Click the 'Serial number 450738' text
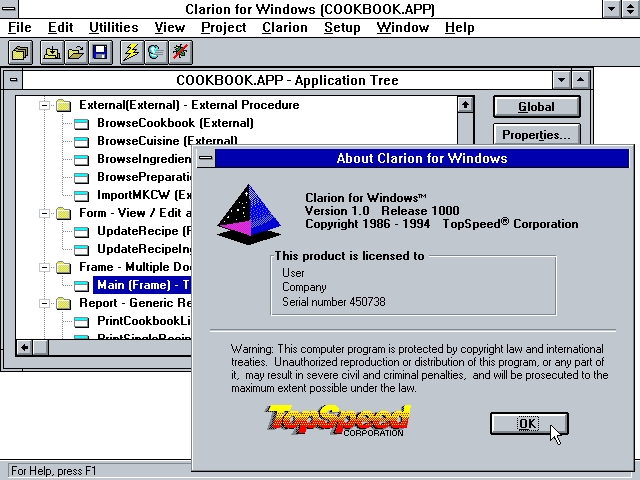Image resolution: width=640 pixels, height=480 pixels. (x=333, y=302)
